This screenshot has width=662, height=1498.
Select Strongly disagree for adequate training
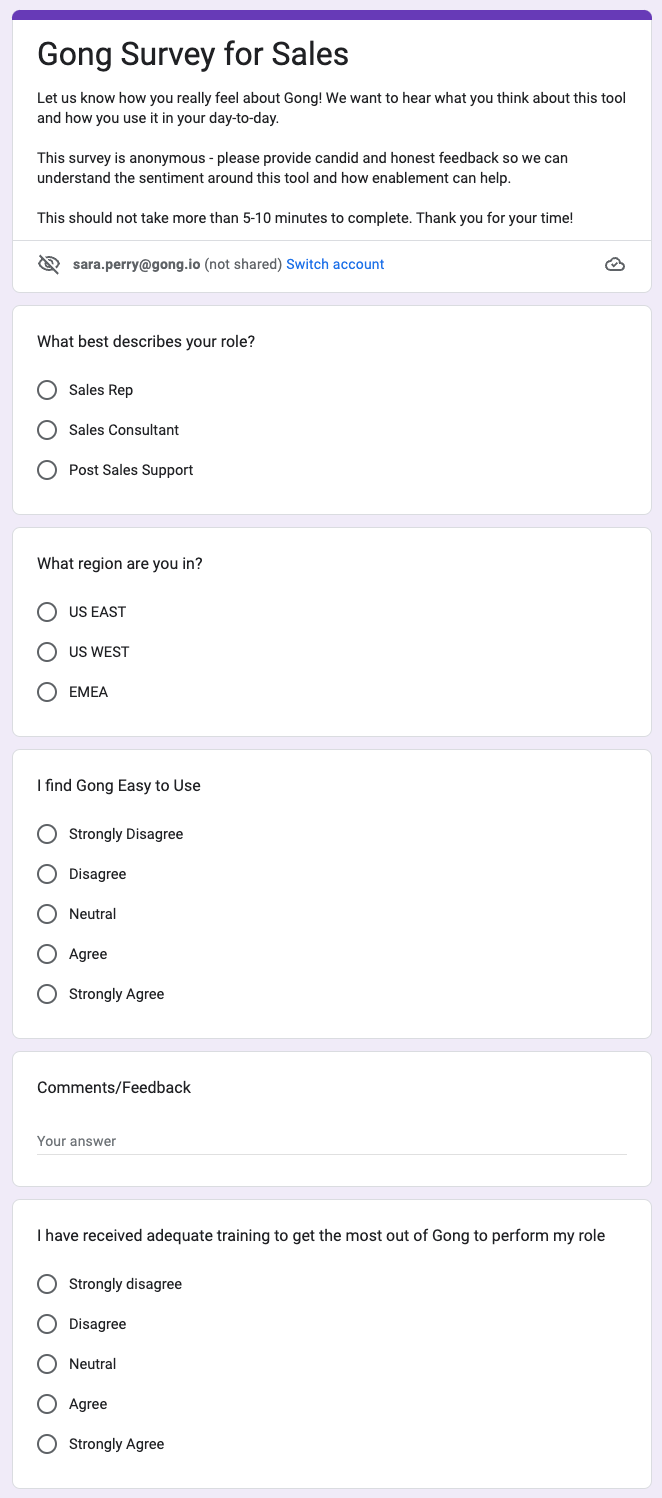click(47, 1284)
